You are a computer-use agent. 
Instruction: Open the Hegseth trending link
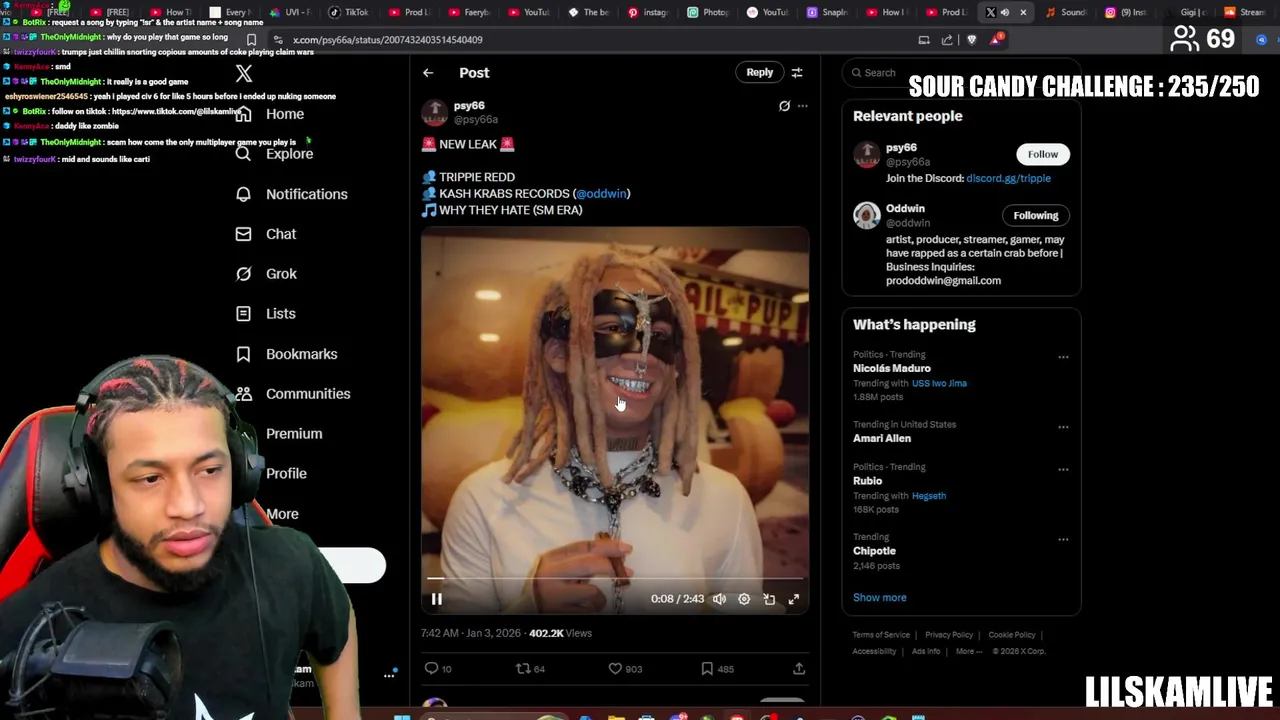pos(929,495)
